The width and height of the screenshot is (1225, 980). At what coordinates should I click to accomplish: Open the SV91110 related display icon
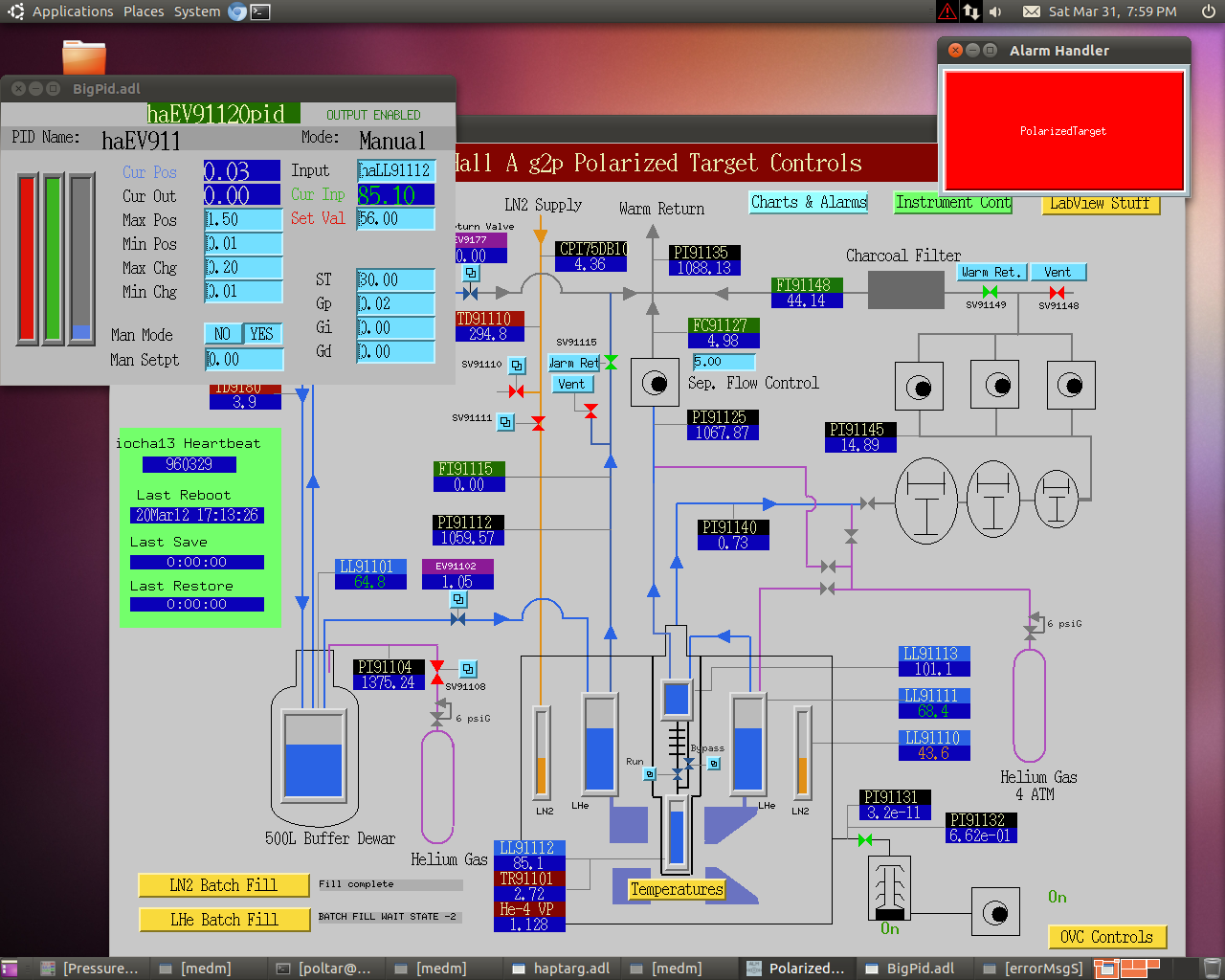pyautogui.click(x=517, y=366)
